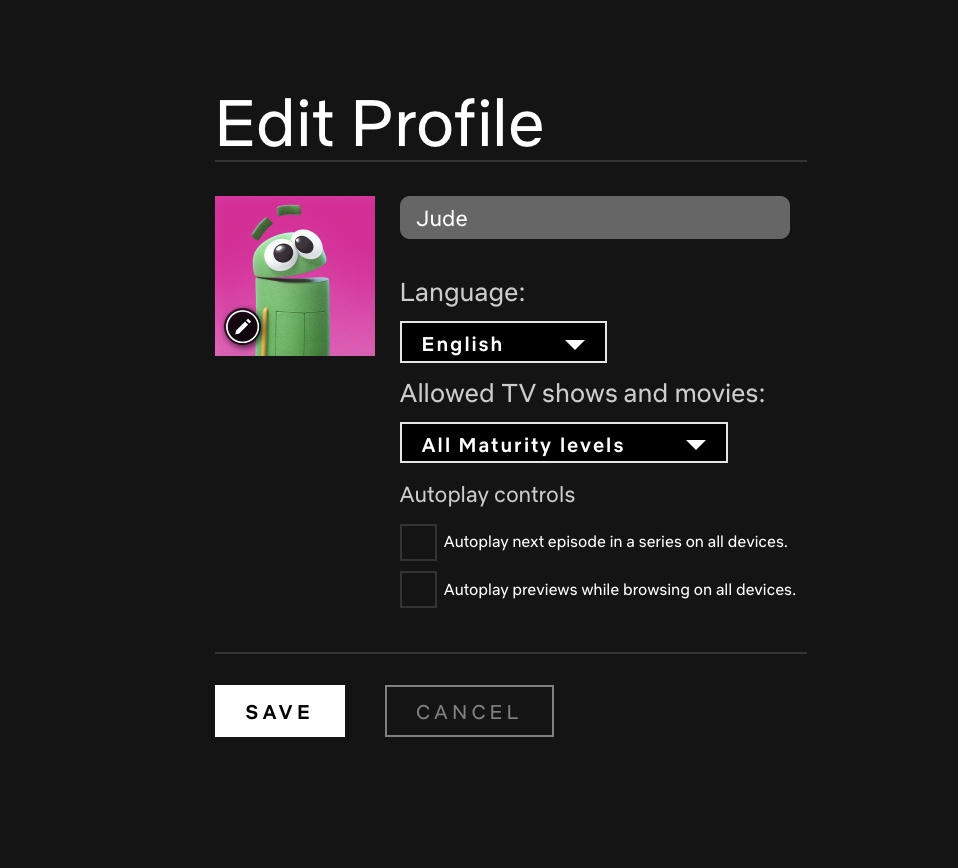Click the 'Language:' label
Image resolution: width=958 pixels, height=868 pixels.
pyautogui.click(x=462, y=293)
